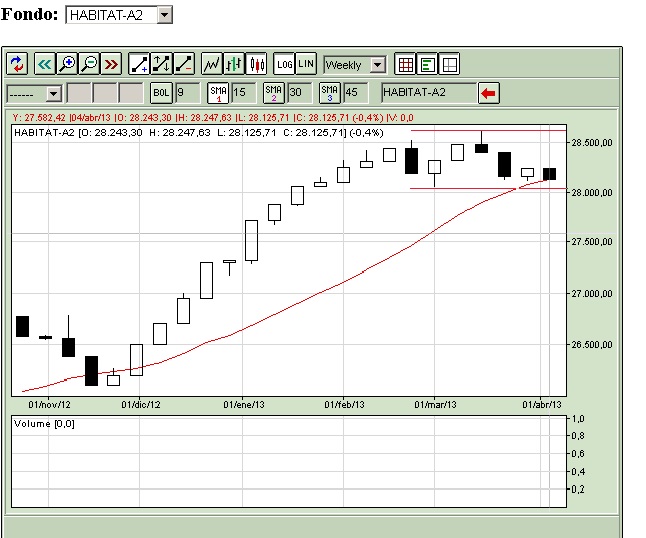Click the third empty indicator parameter box

(x=131, y=93)
